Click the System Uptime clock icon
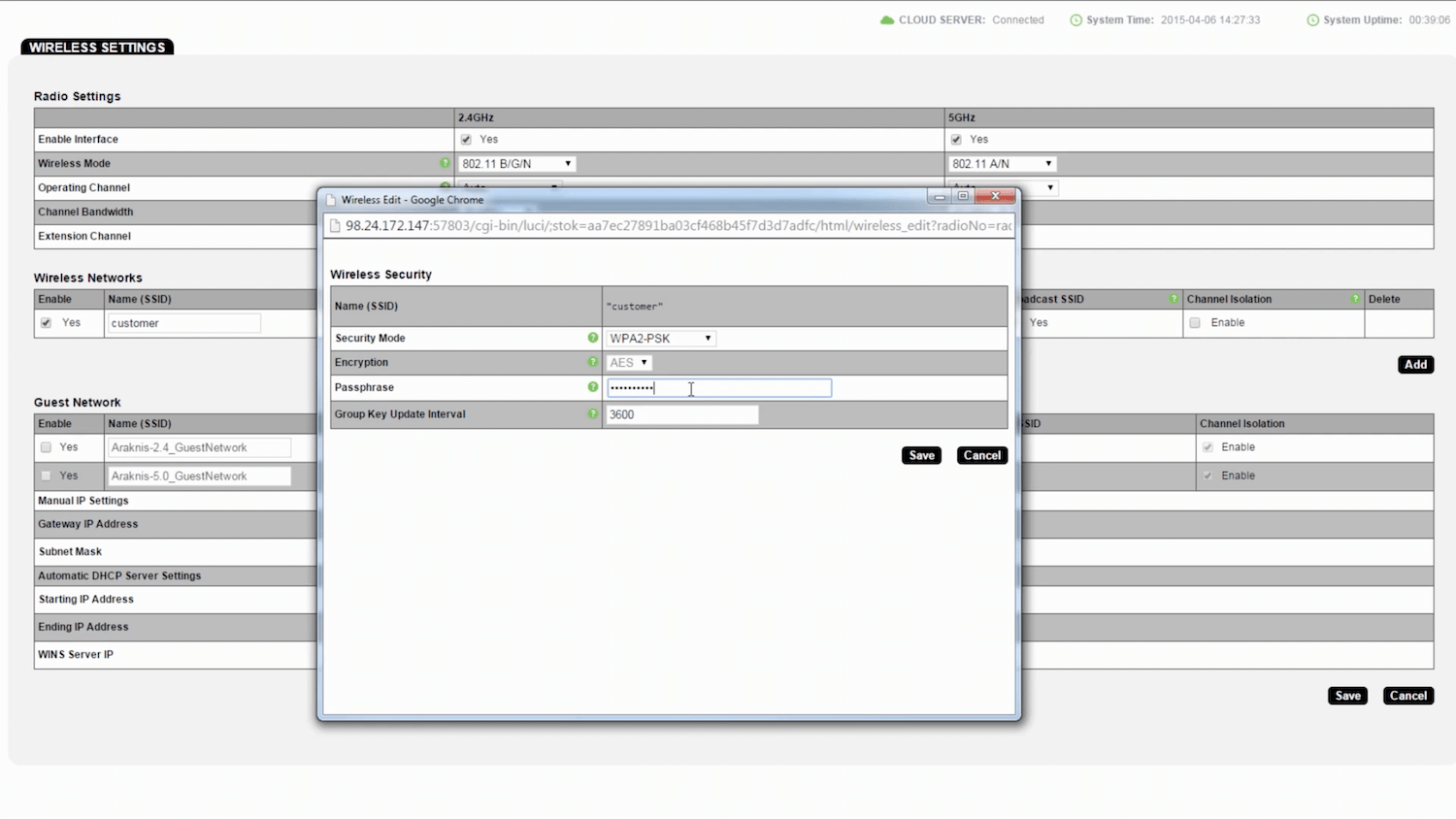This screenshot has width=1456, height=819. (1312, 20)
